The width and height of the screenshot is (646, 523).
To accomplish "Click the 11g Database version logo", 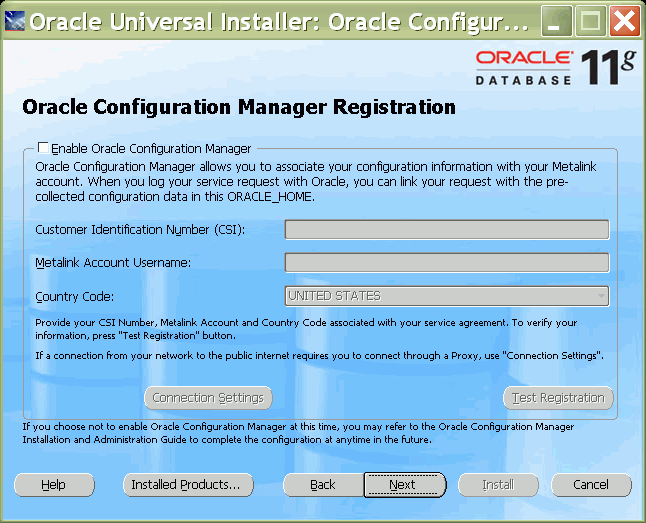I will tap(607, 66).
